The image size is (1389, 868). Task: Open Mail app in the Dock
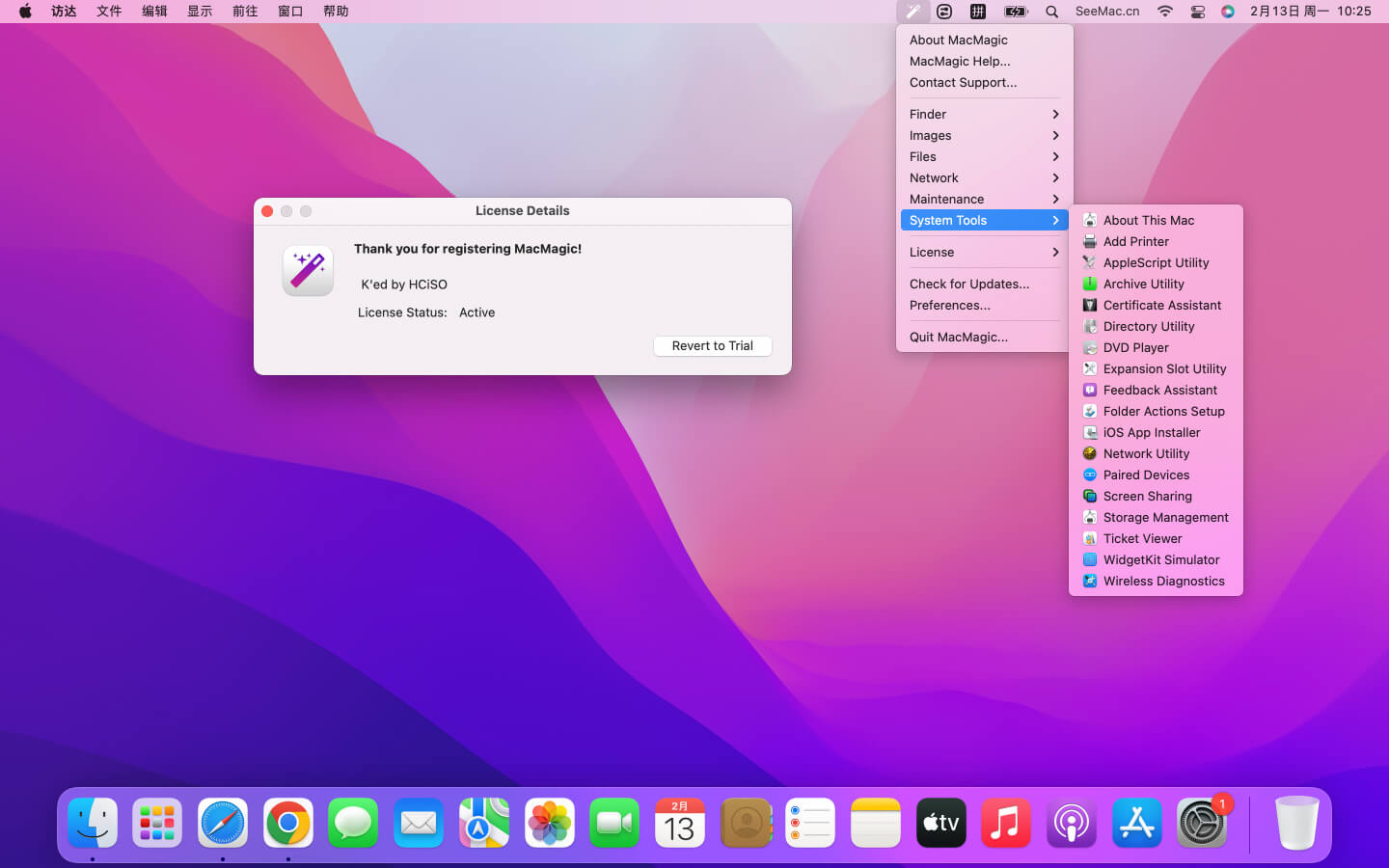coord(419,824)
